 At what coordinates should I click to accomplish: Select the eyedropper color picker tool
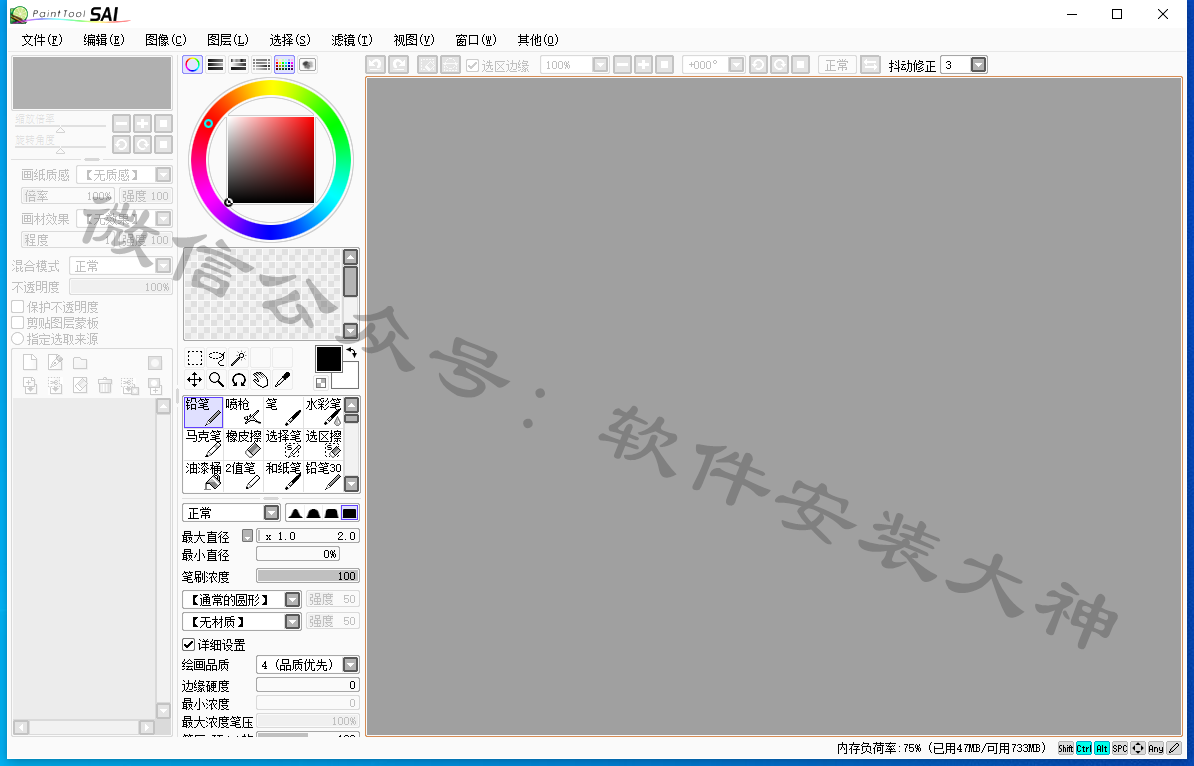pos(283,380)
